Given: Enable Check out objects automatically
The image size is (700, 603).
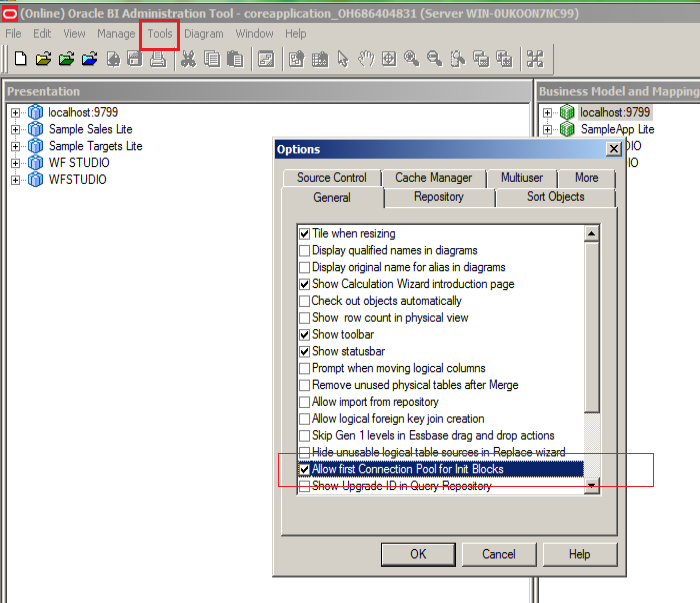Looking at the screenshot, I should pyautogui.click(x=304, y=301).
